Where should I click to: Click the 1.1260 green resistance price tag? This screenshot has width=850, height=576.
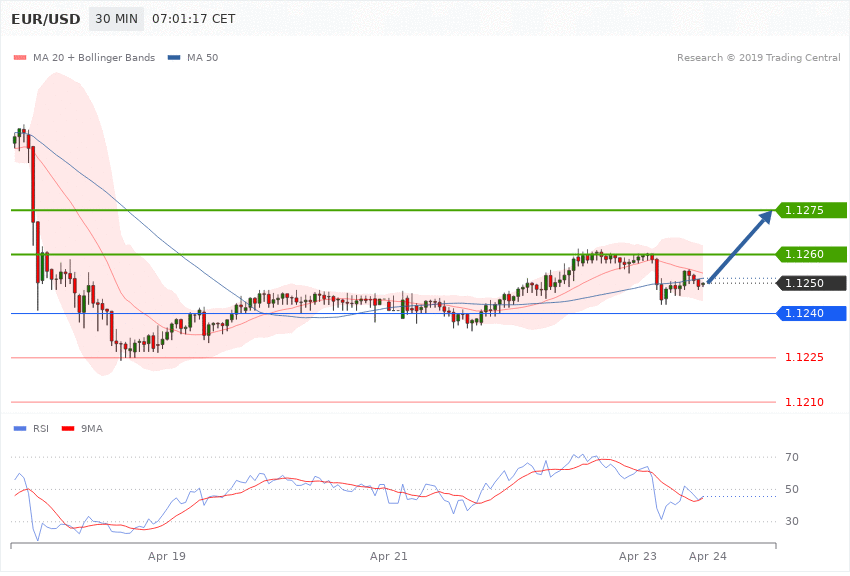coord(811,254)
